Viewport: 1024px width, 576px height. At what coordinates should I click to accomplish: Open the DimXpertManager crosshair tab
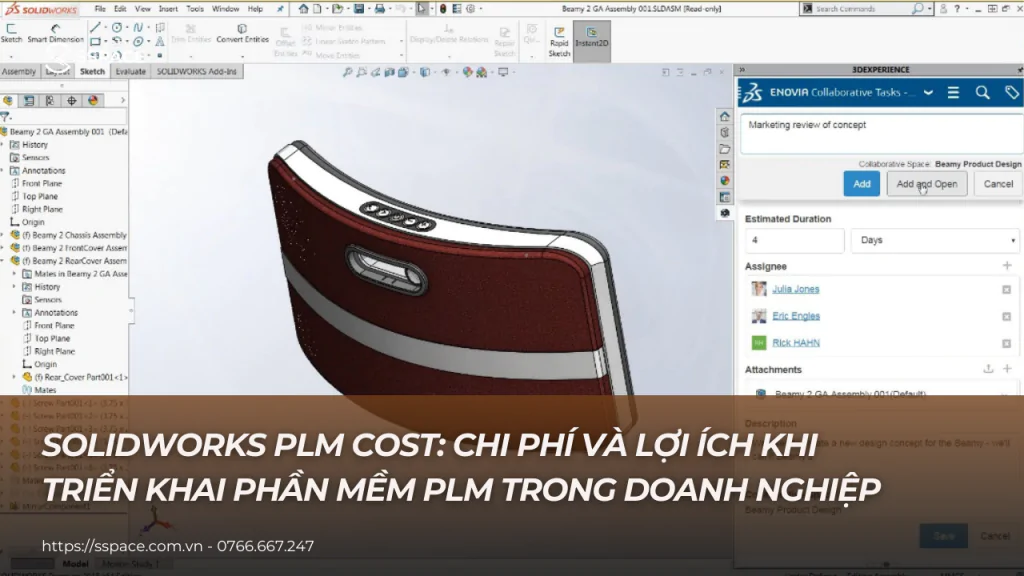(72, 101)
